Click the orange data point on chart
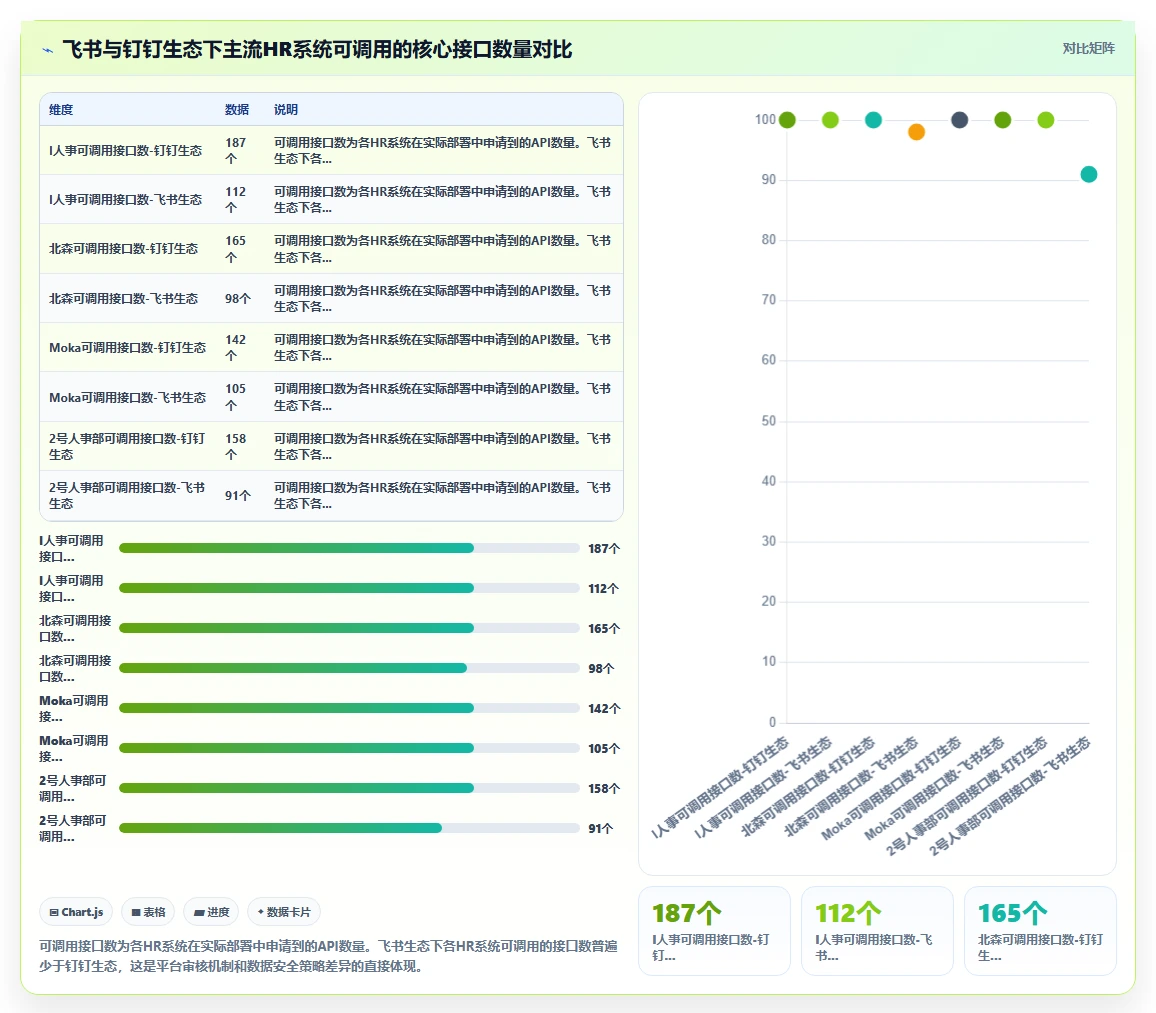This screenshot has width=1156, height=1013. tap(916, 132)
